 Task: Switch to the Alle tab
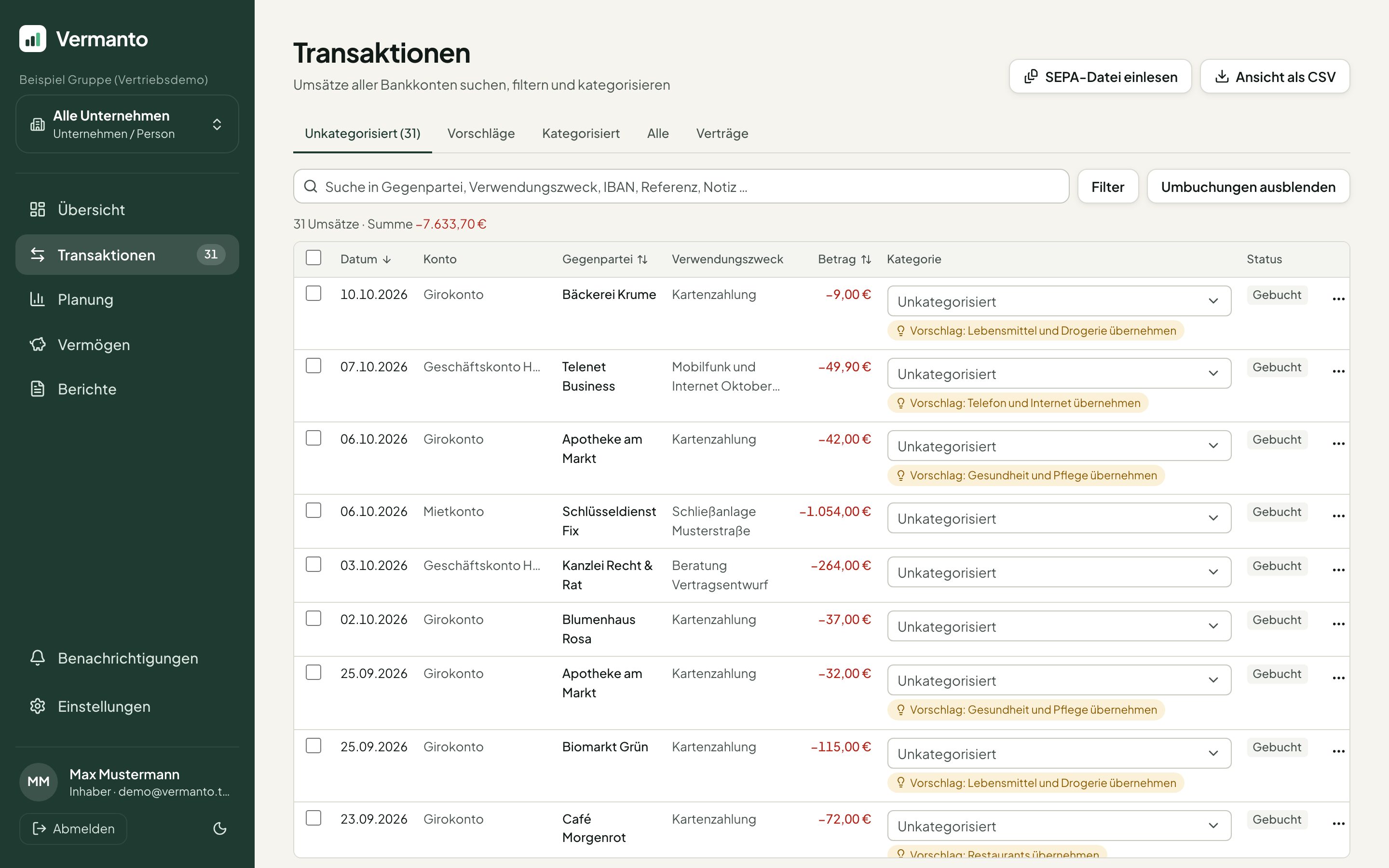tap(658, 134)
